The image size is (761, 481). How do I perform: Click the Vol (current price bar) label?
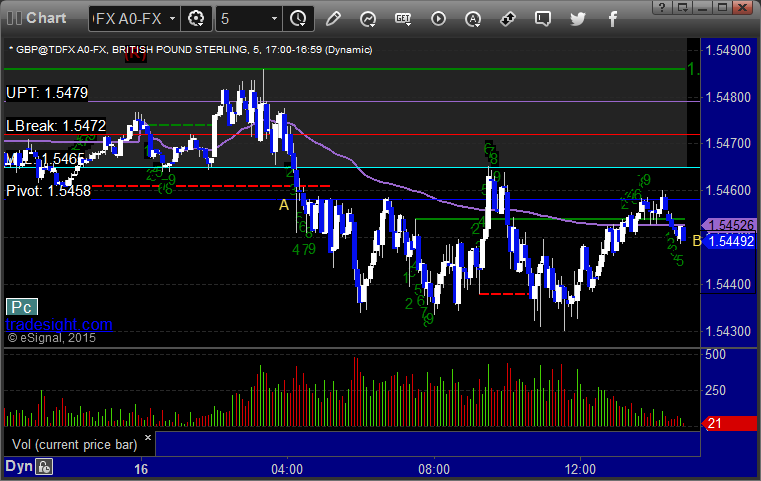[74, 444]
